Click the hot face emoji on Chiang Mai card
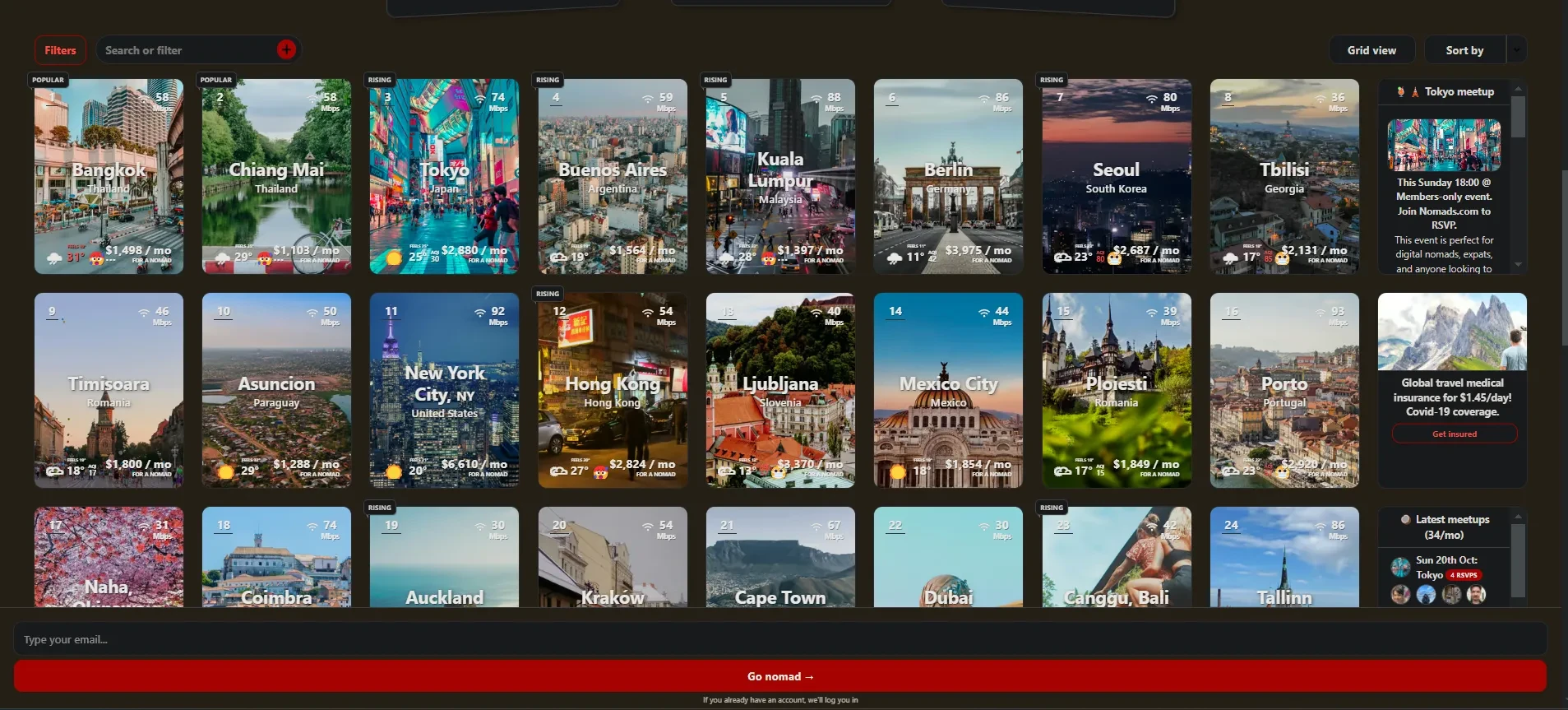Screen dimensions: 1568x710 (264, 259)
